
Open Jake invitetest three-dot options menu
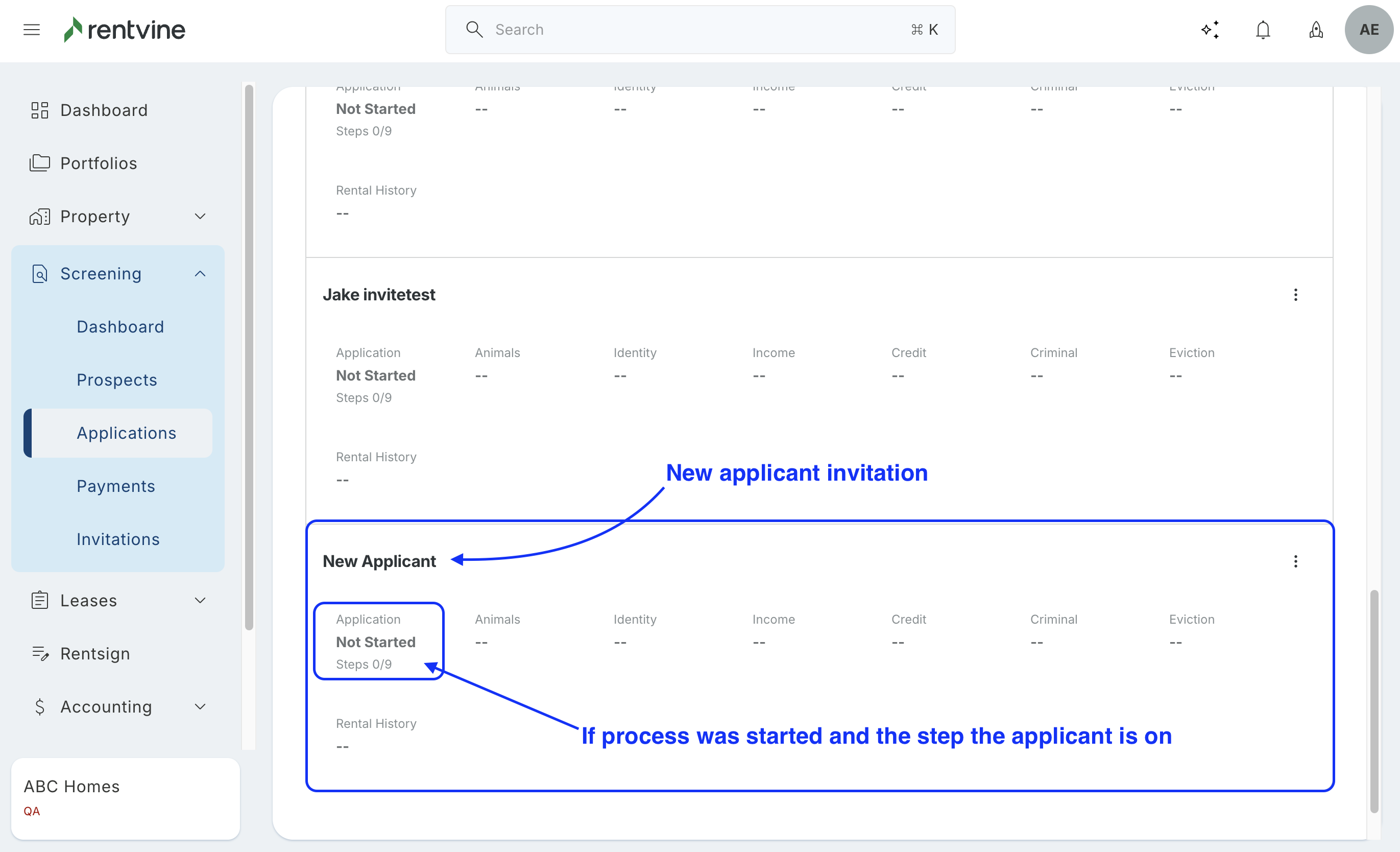point(1295,294)
